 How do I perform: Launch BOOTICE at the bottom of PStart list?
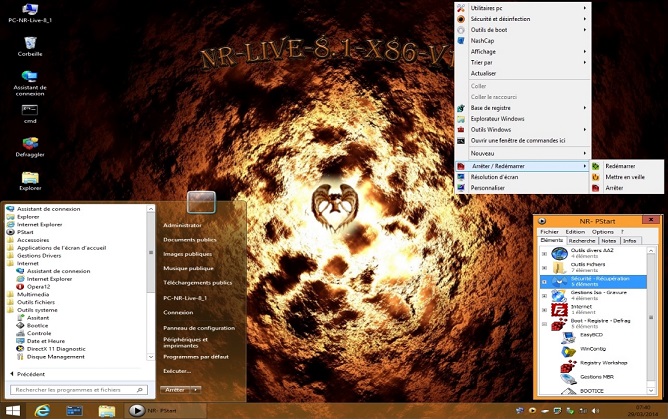[x=592, y=391]
